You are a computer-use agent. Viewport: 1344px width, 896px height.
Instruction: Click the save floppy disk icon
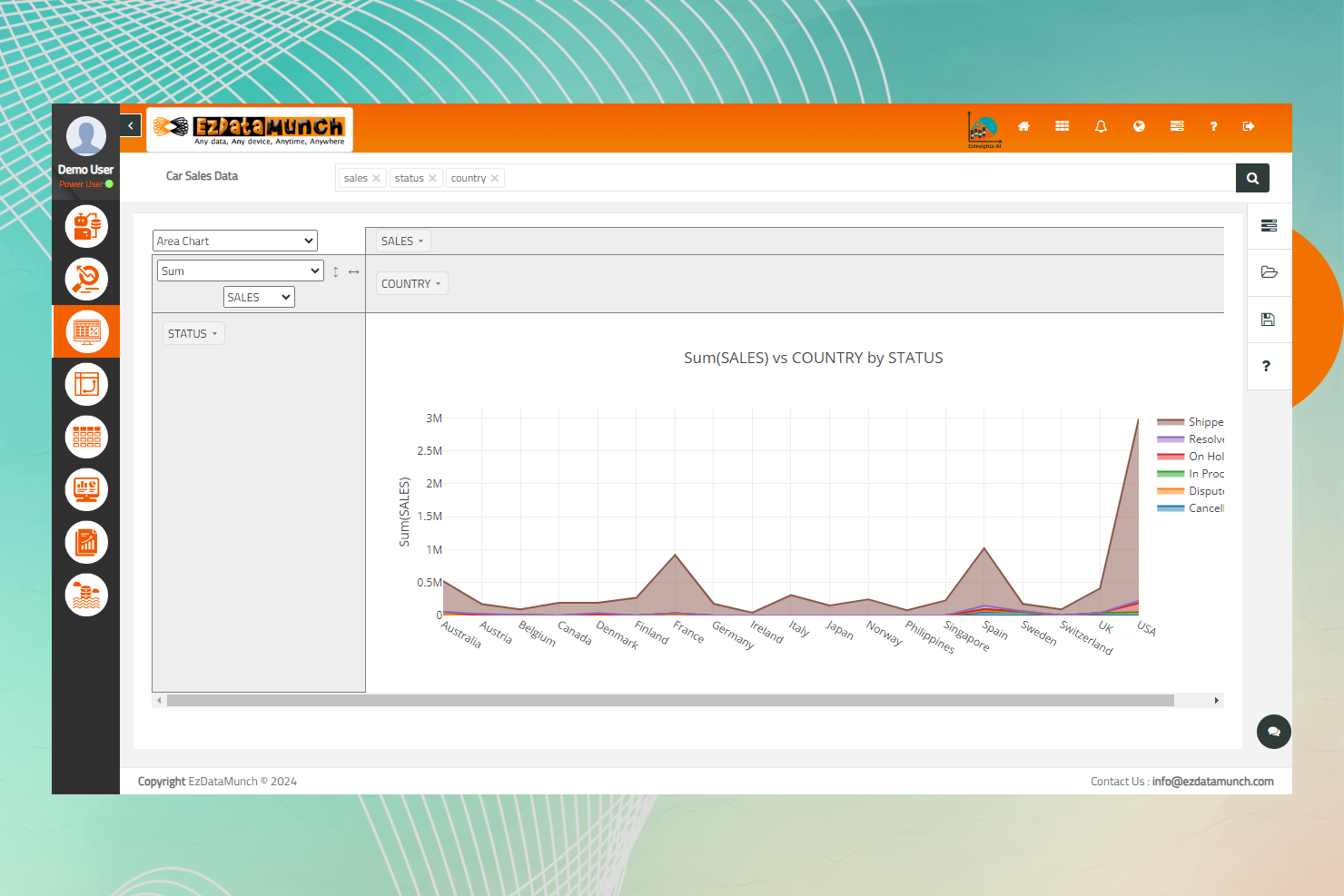point(1269,320)
